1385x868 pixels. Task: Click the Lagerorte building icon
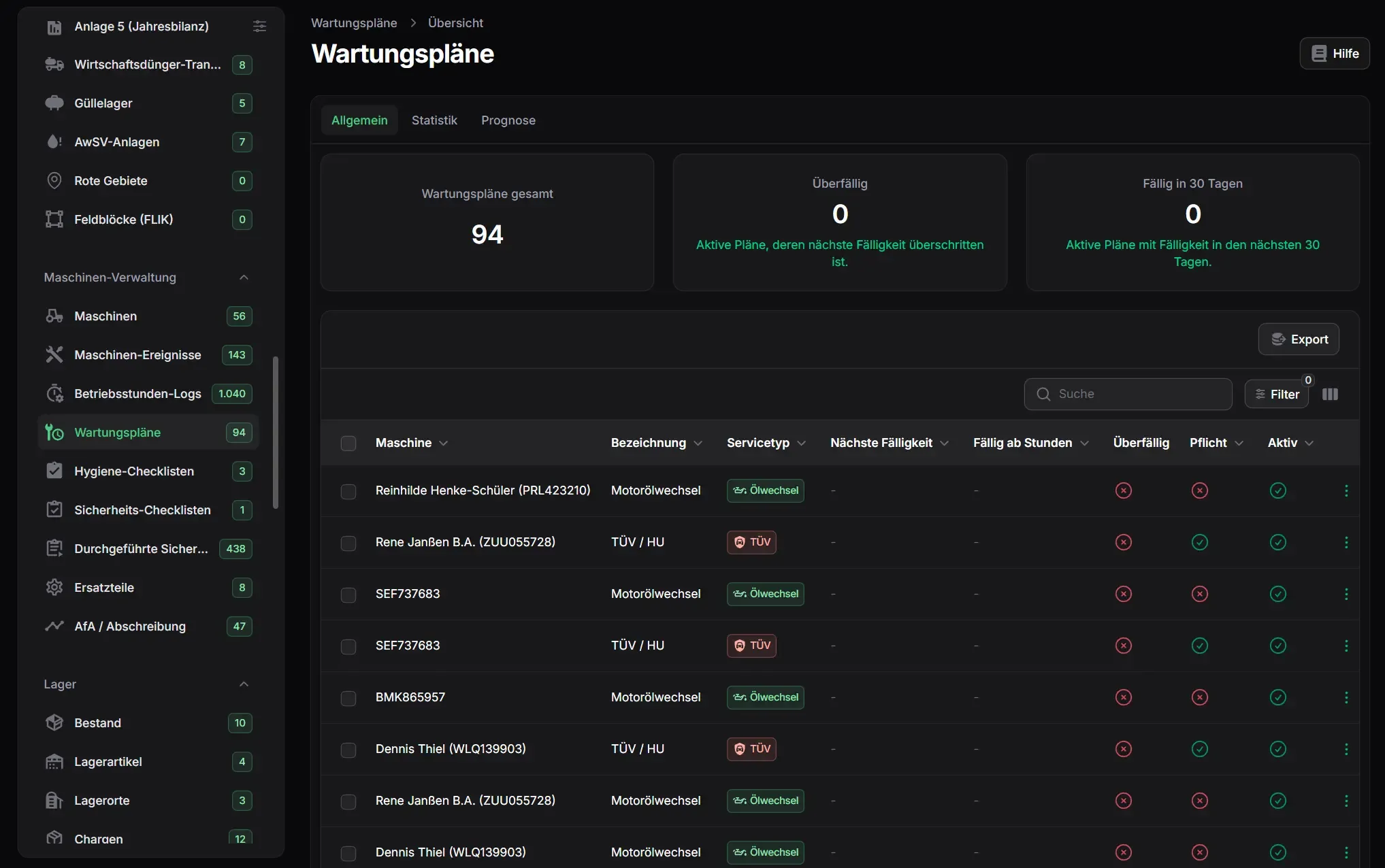tap(54, 801)
